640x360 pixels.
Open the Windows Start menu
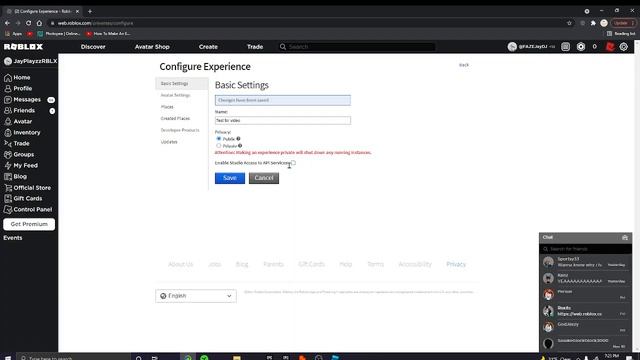click(7, 358)
